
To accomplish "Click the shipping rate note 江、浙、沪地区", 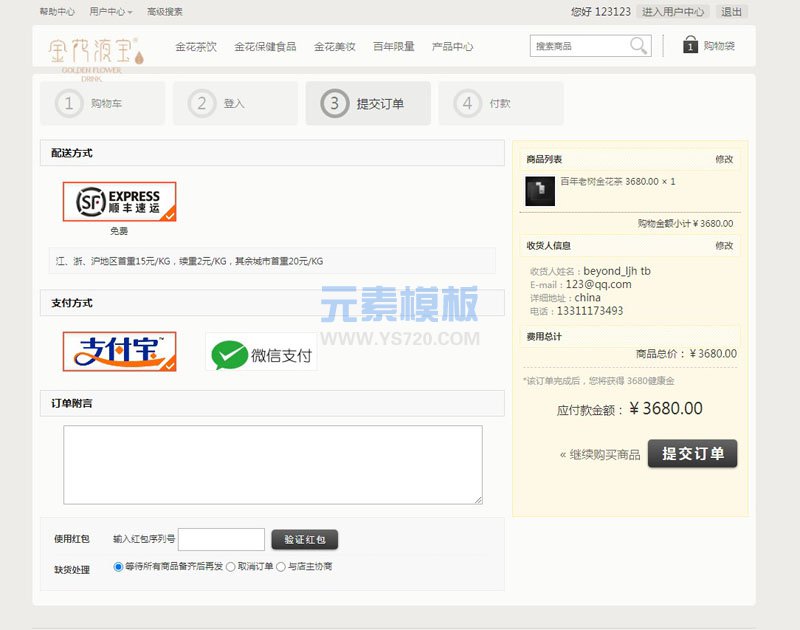I will pyautogui.click(x=189, y=261).
